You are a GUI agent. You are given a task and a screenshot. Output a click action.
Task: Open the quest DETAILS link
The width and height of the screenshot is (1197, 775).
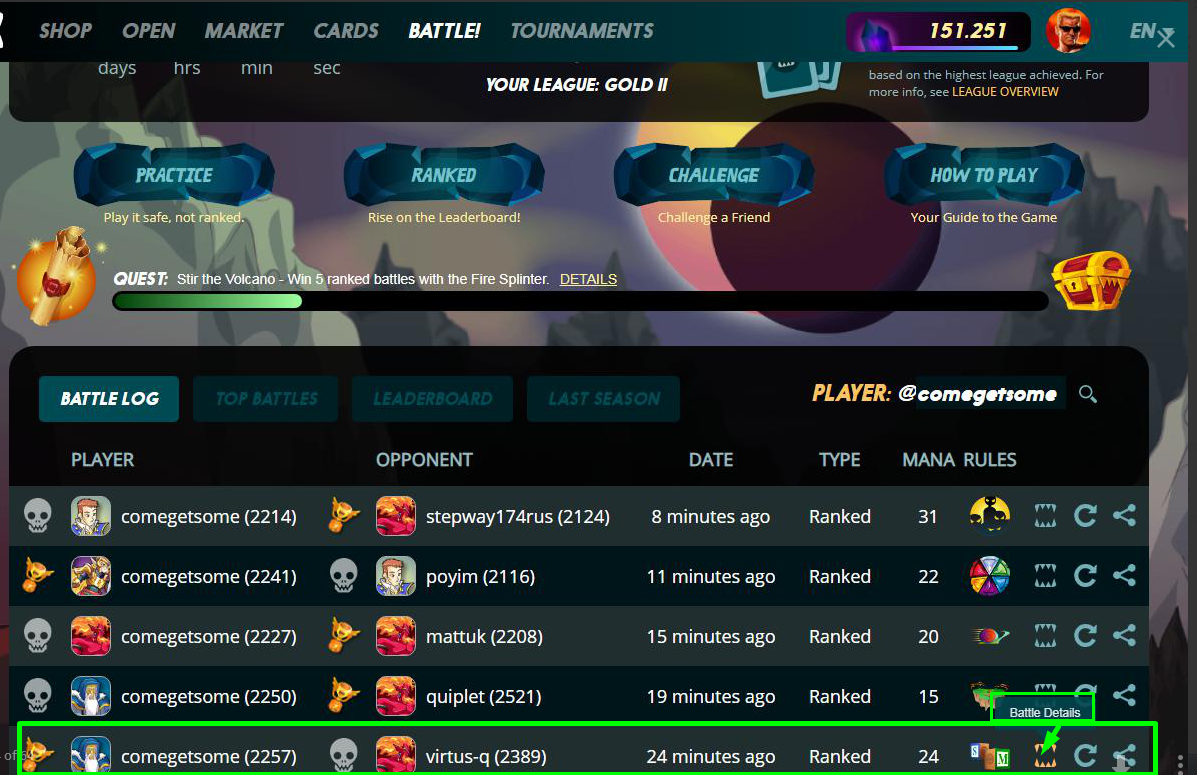coord(588,279)
